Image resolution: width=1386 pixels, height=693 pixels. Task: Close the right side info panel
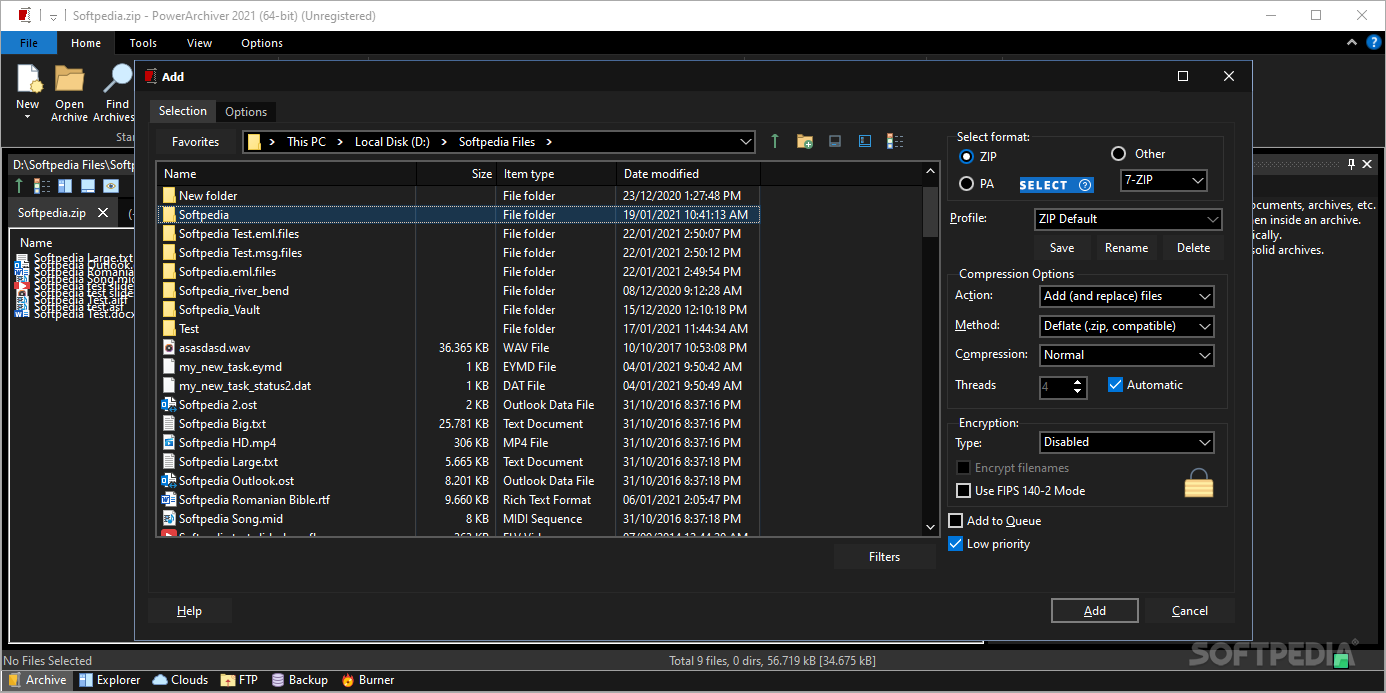point(1368,164)
